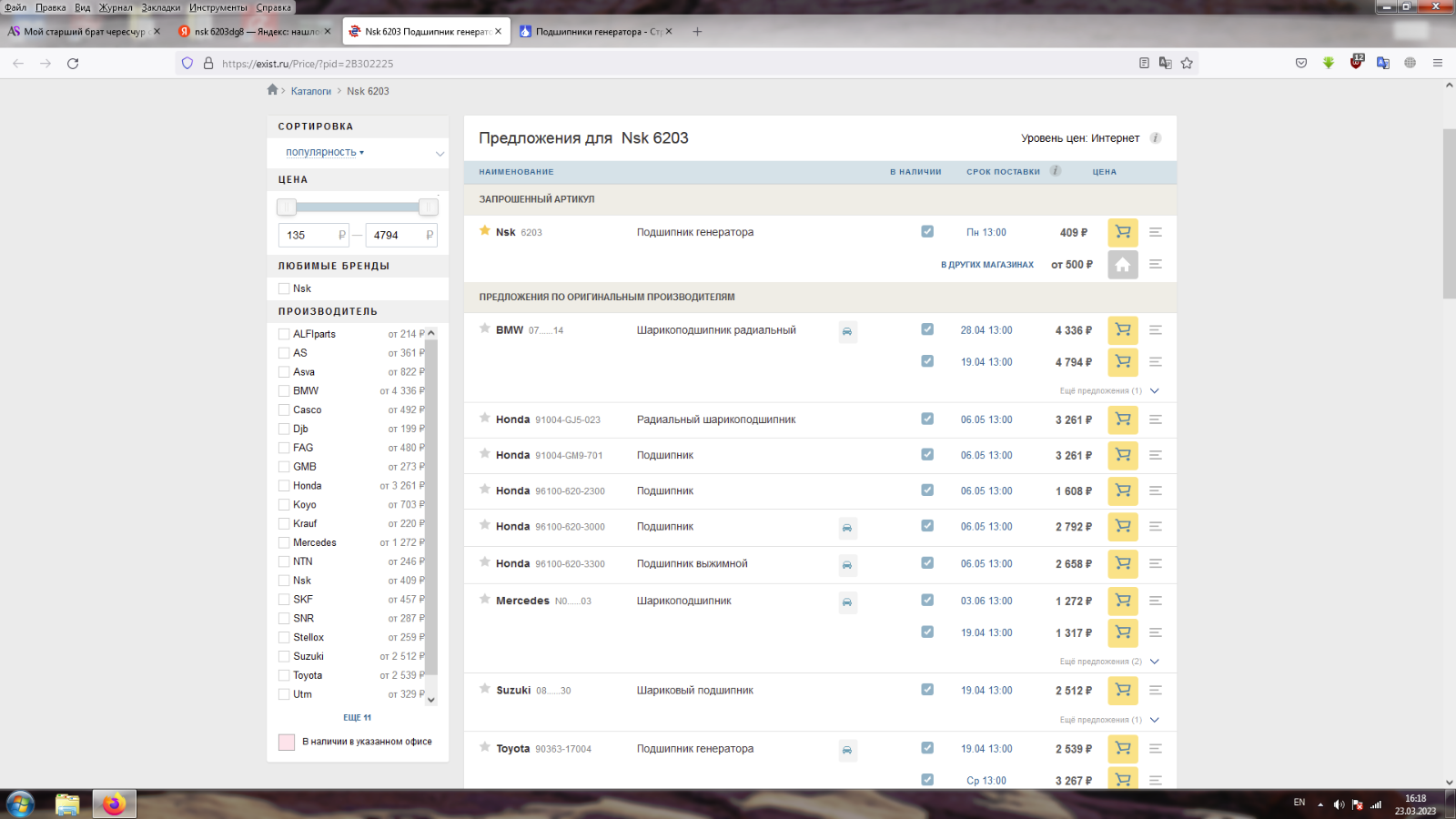Add Suzuki 2 512 ₽ offer to cart

[1123, 691]
